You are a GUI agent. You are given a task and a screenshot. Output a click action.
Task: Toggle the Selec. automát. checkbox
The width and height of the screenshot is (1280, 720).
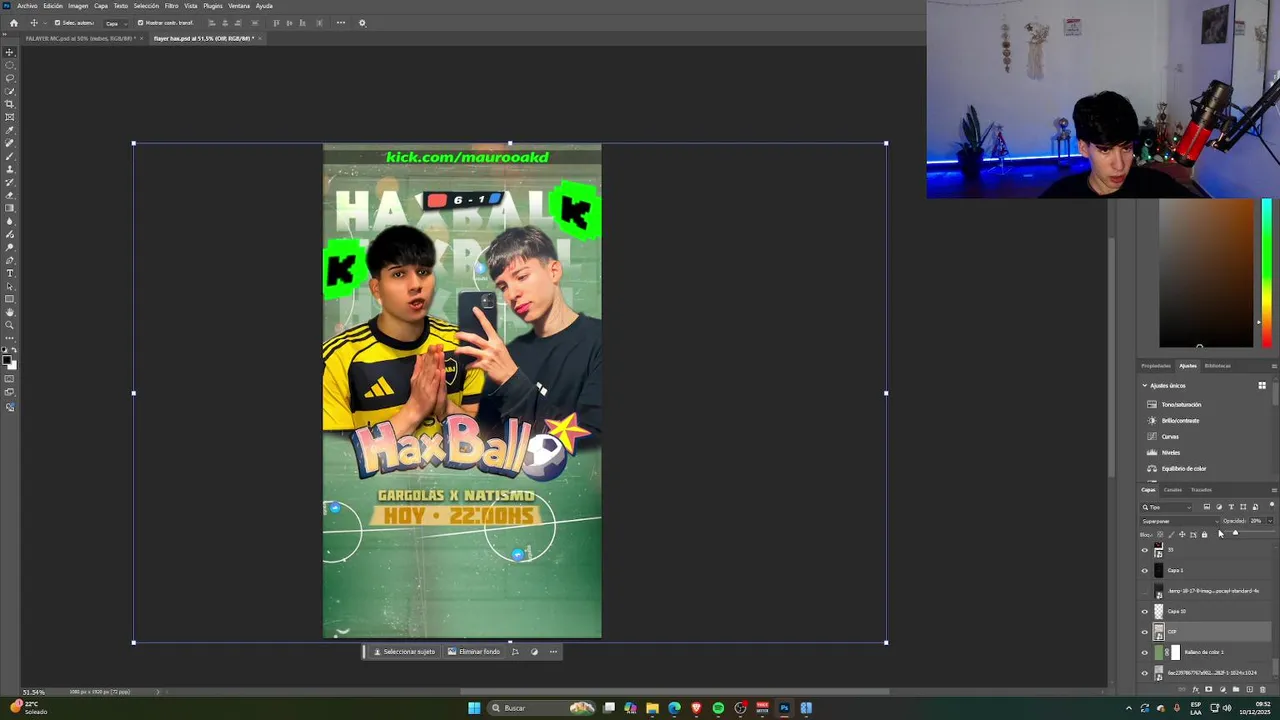57,23
